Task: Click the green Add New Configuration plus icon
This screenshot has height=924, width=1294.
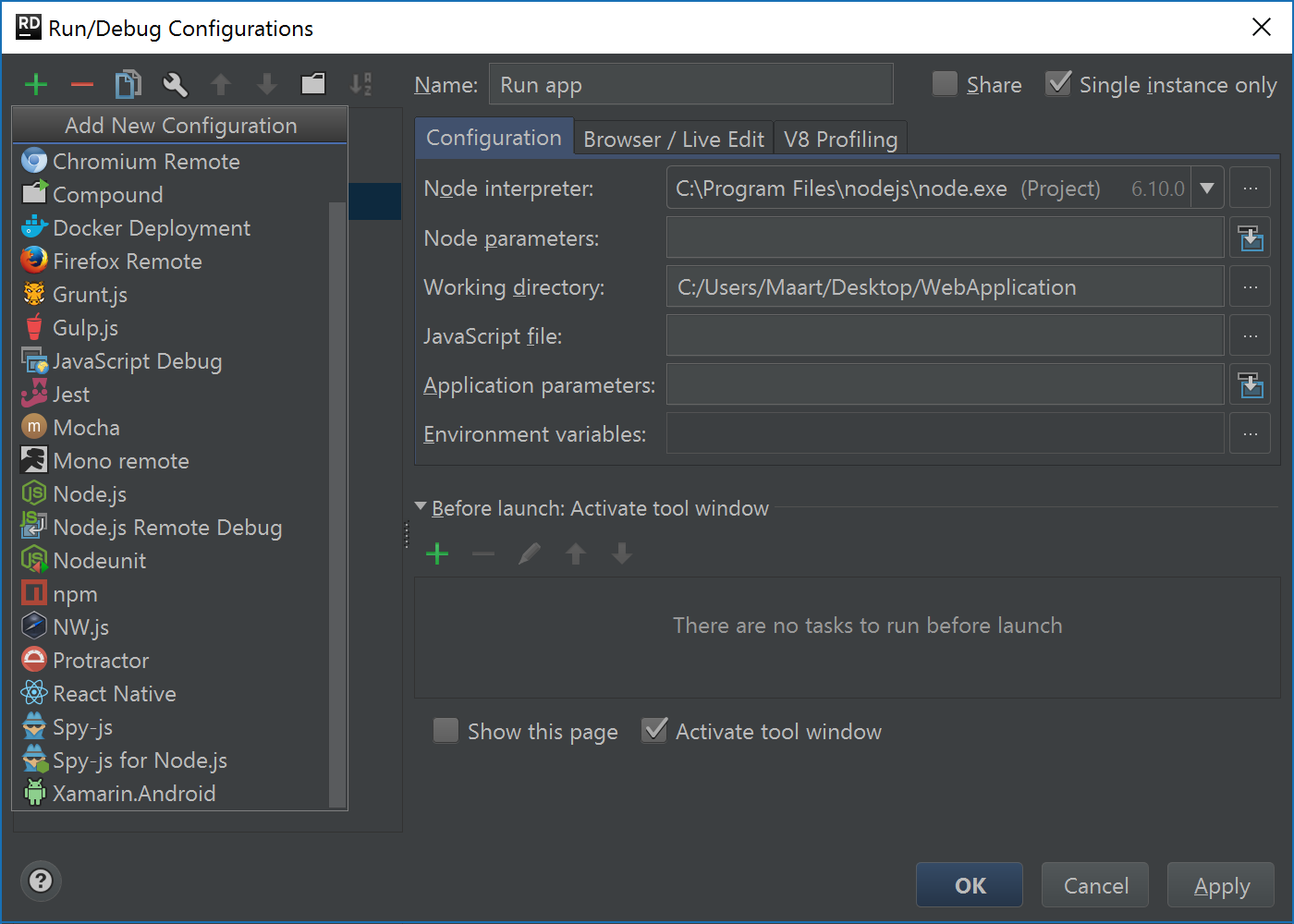Action: pos(36,85)
